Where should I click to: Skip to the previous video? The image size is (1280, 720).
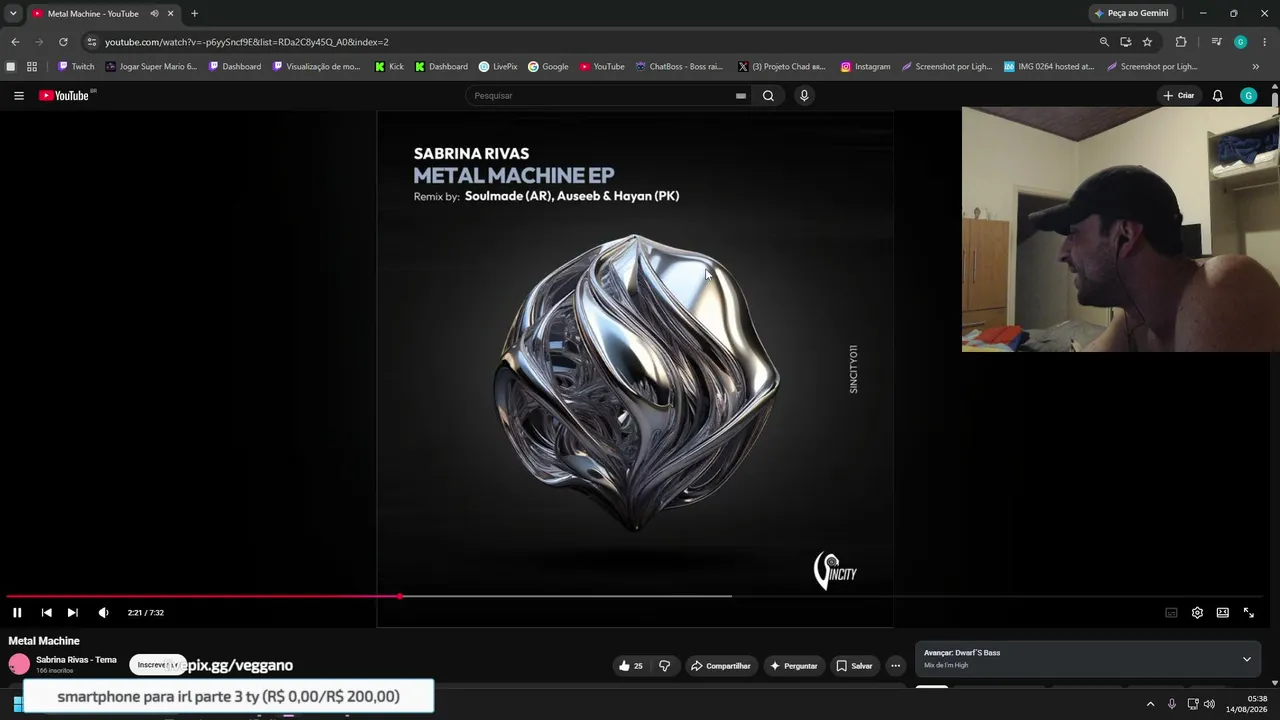click(x=46, y=613)
